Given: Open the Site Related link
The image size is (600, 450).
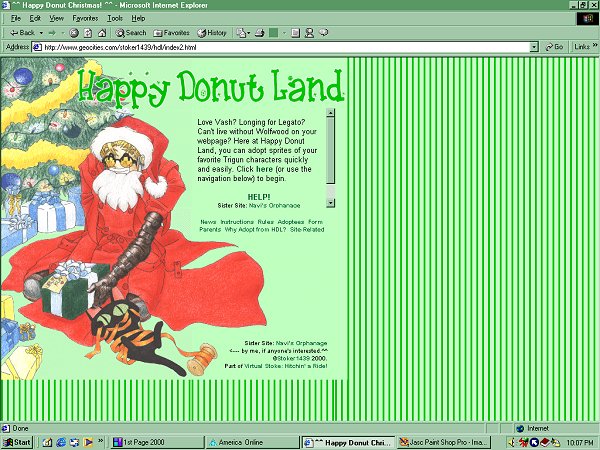Looking at the screenshot, I should tap(307, 230).
